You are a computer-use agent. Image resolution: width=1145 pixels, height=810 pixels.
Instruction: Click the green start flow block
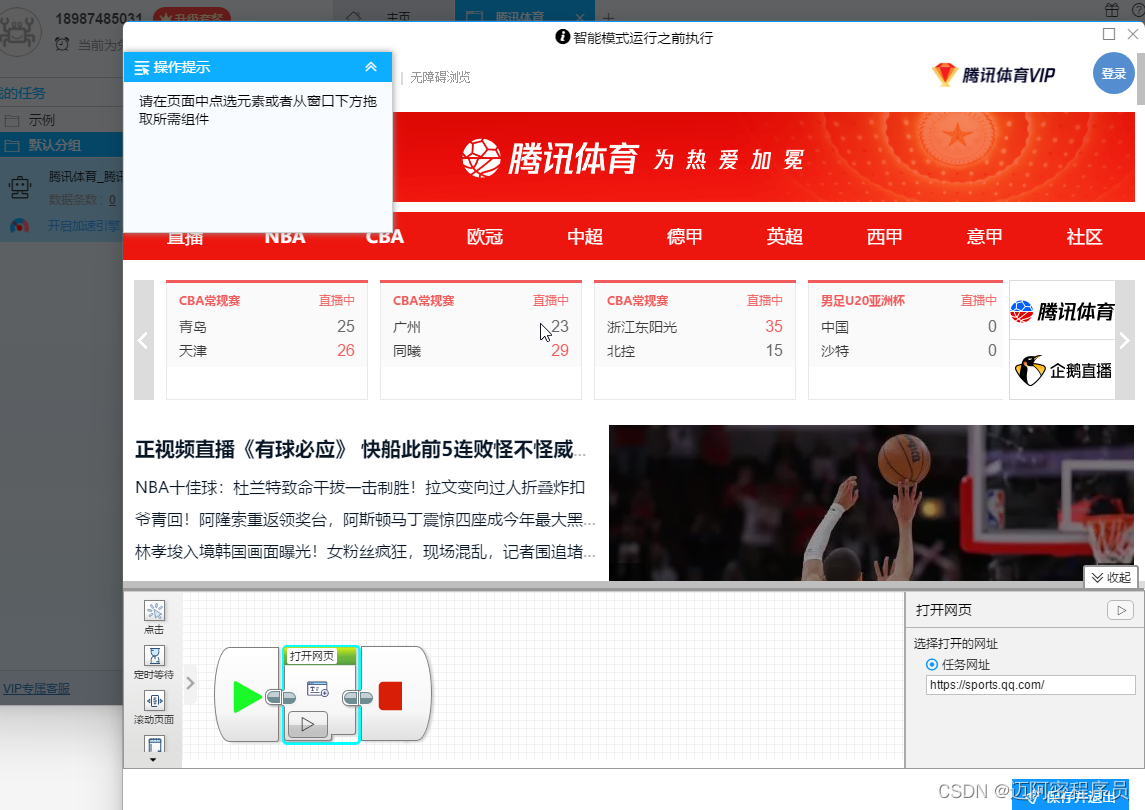247,696
